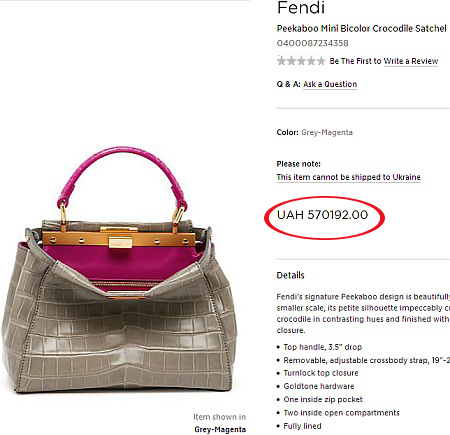
Task: Click the handbag product image
Action: click(119, 270)
